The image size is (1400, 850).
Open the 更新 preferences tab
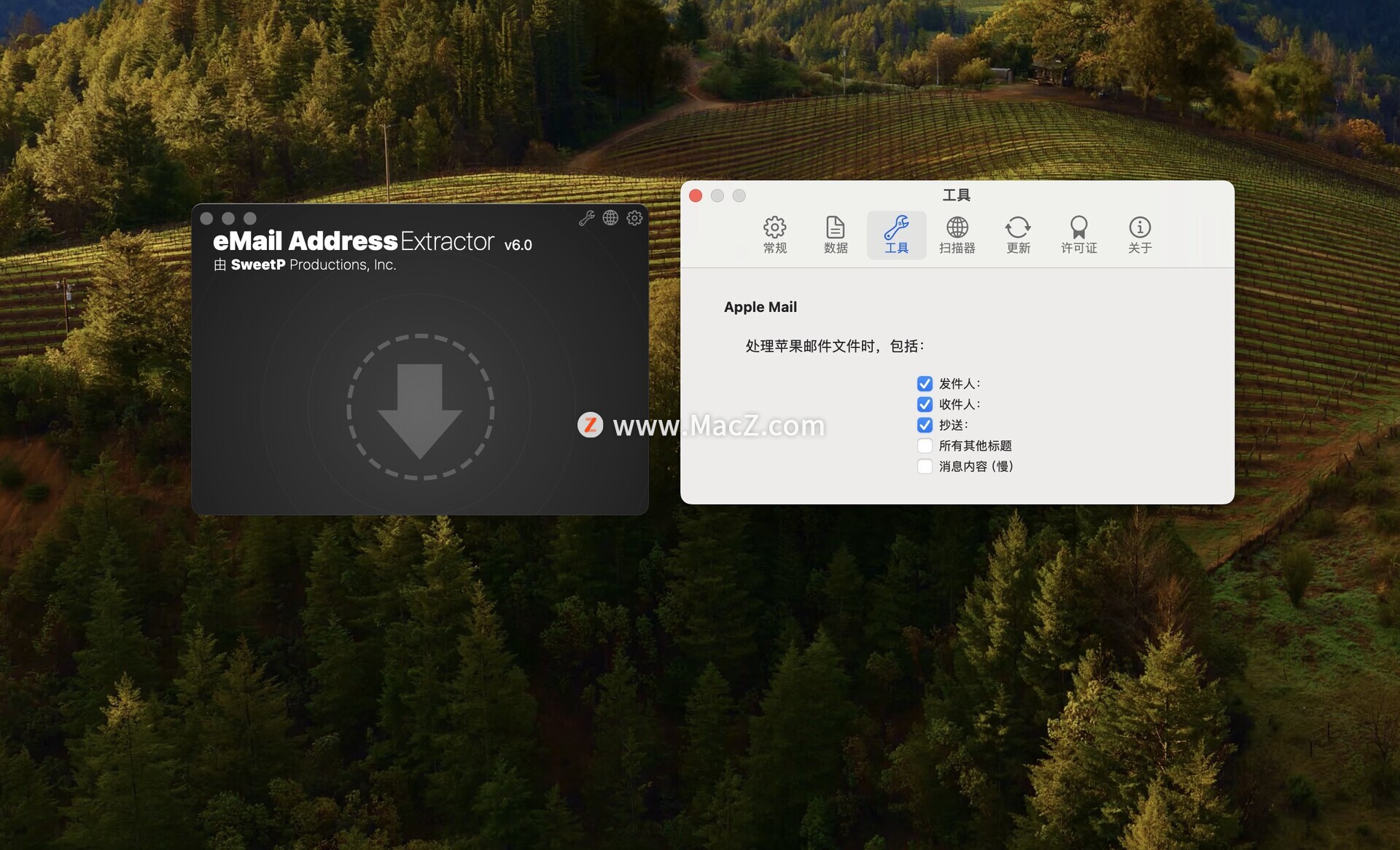tap(1018, 235)
